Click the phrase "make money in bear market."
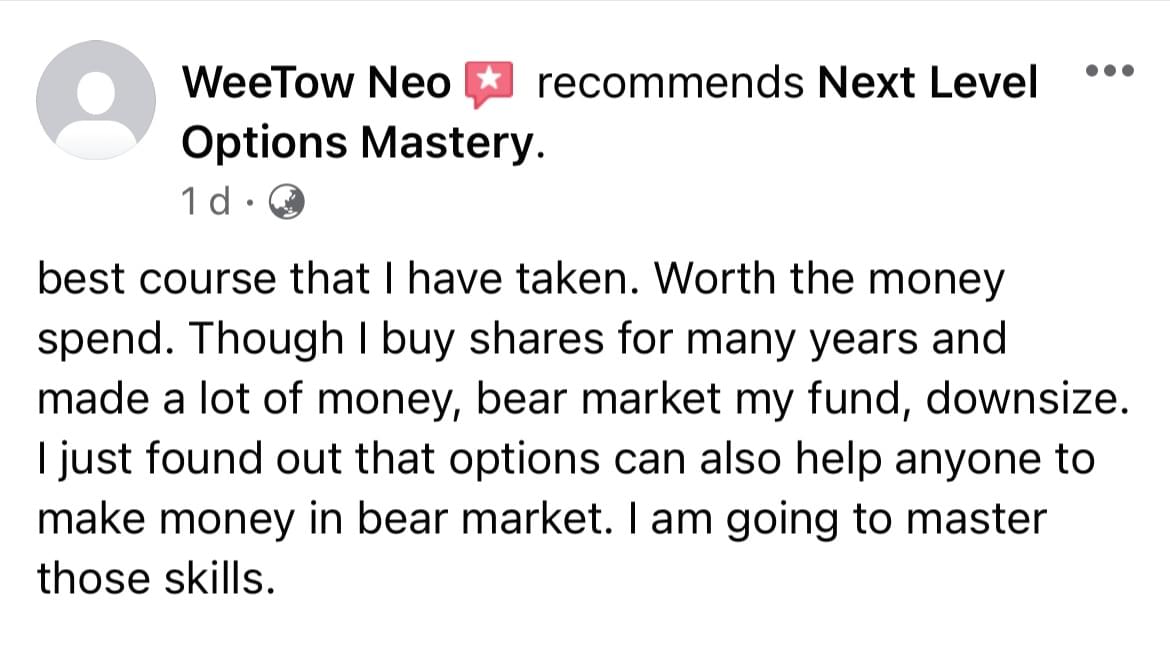Image resolution: width=1170 pixels, height=649 pixels. click(x=325, y=520)
